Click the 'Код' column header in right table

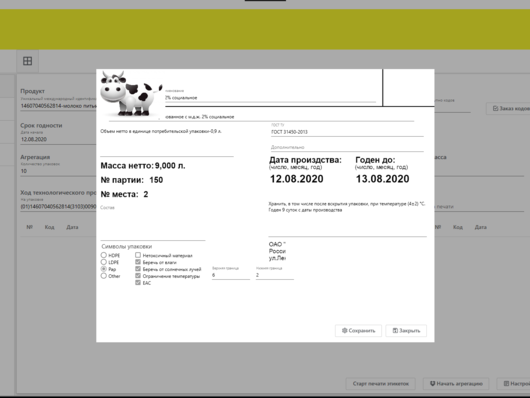tap(458, 227)
